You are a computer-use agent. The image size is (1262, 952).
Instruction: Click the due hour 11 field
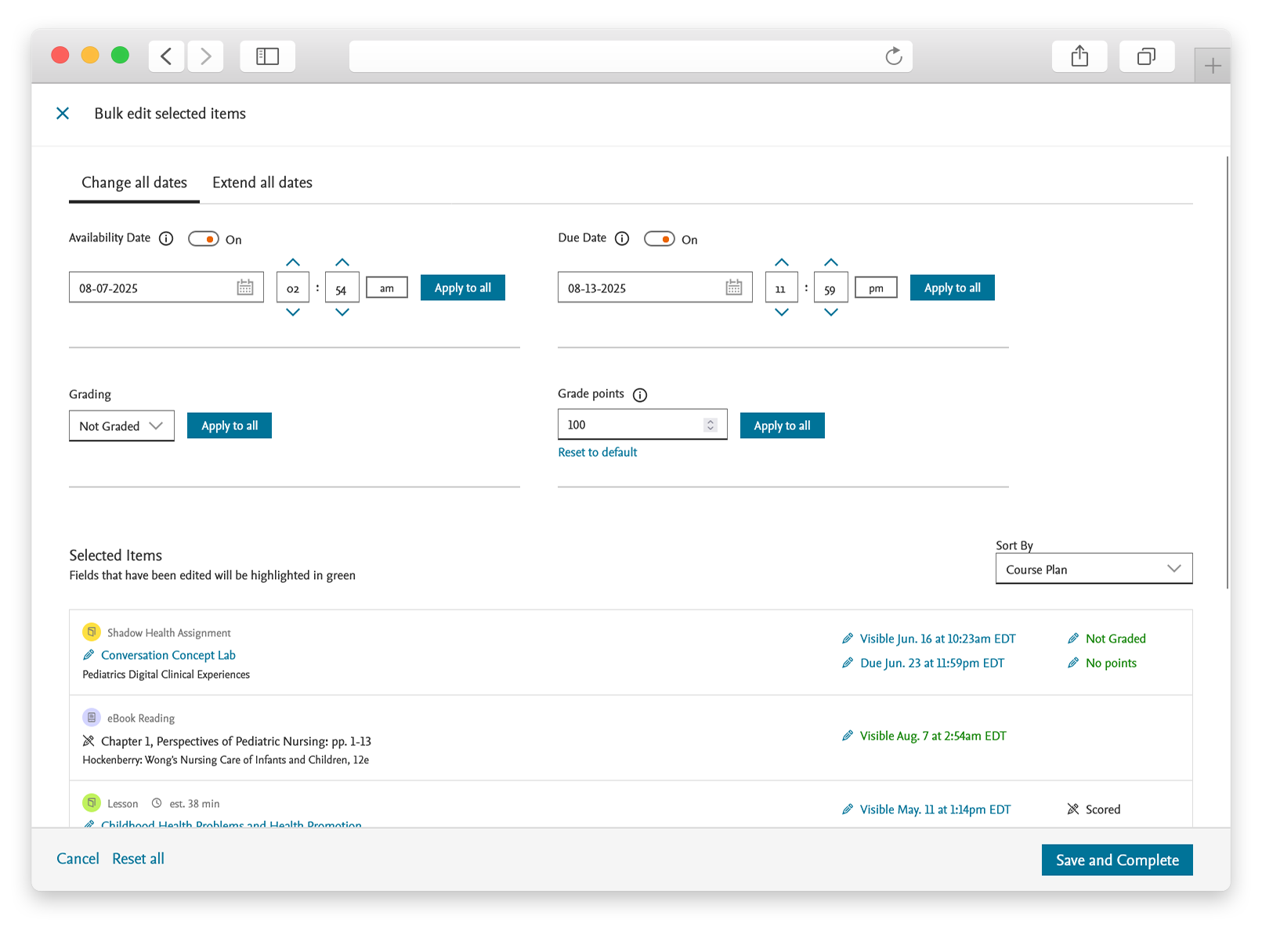782,288
